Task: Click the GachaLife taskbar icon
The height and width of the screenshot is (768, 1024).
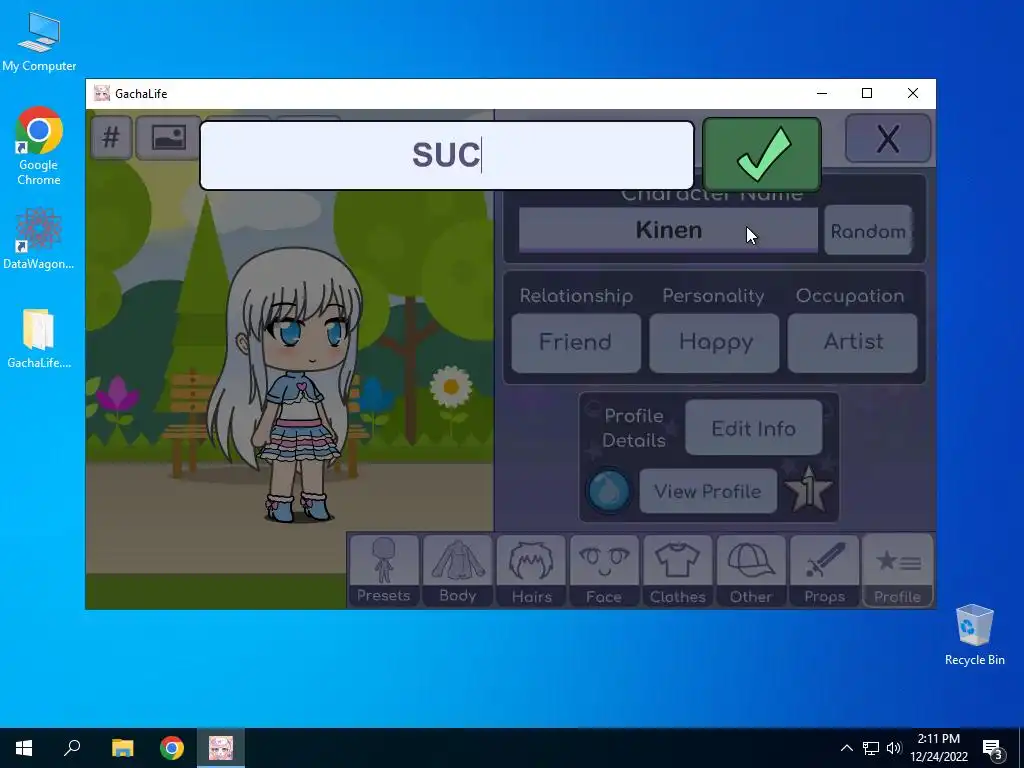Action: [221, 748]
